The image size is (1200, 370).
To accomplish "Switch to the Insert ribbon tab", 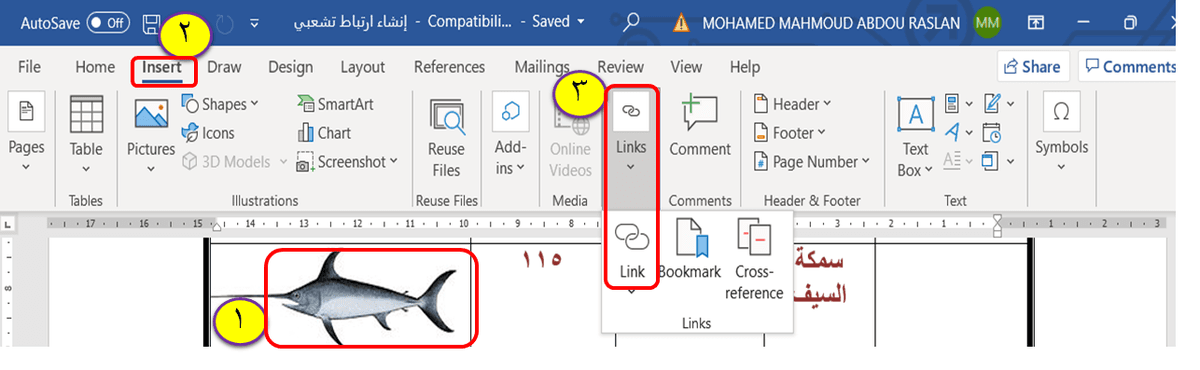I will tap(162, 68).
